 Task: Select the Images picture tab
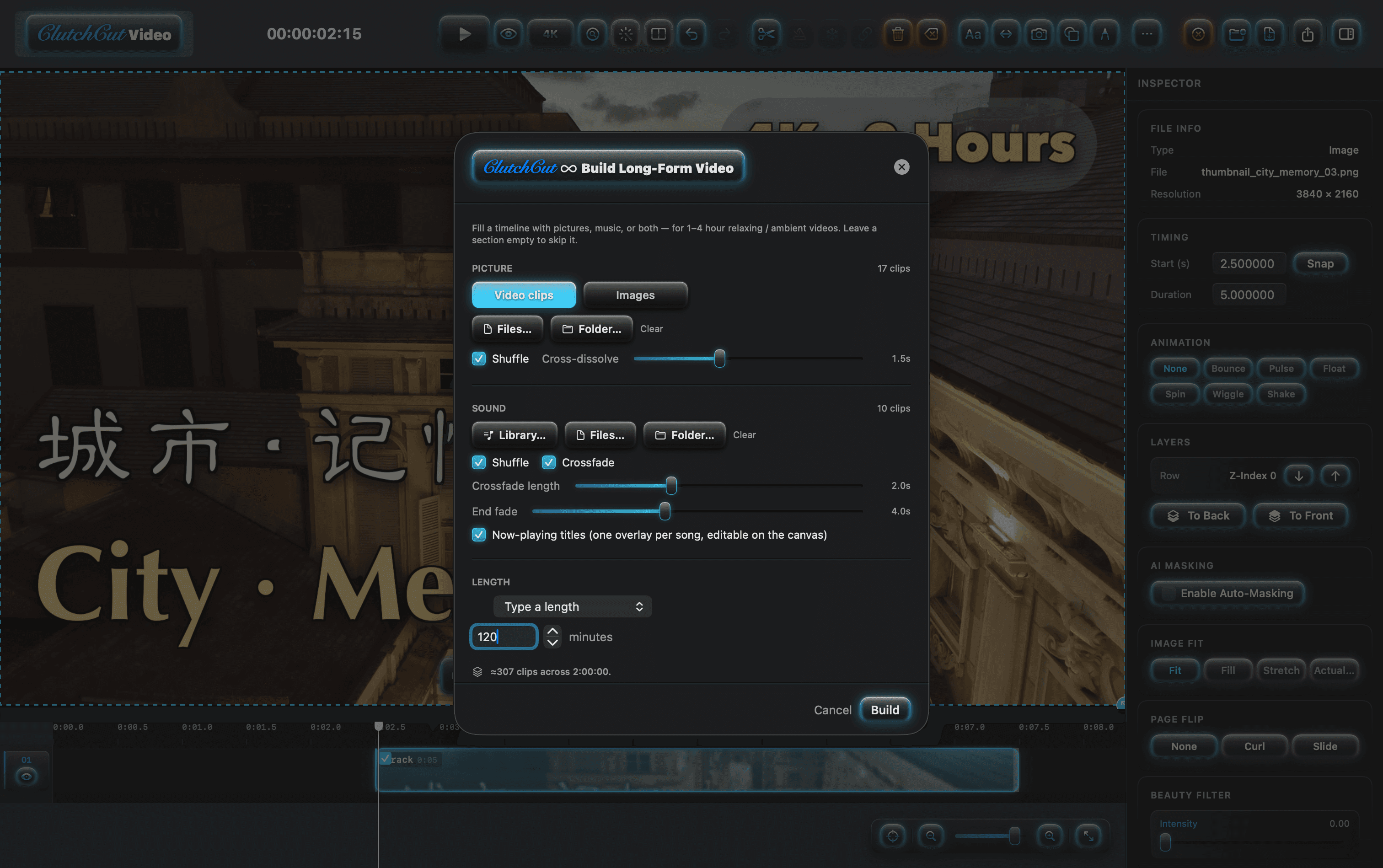[x=635, y=295]
